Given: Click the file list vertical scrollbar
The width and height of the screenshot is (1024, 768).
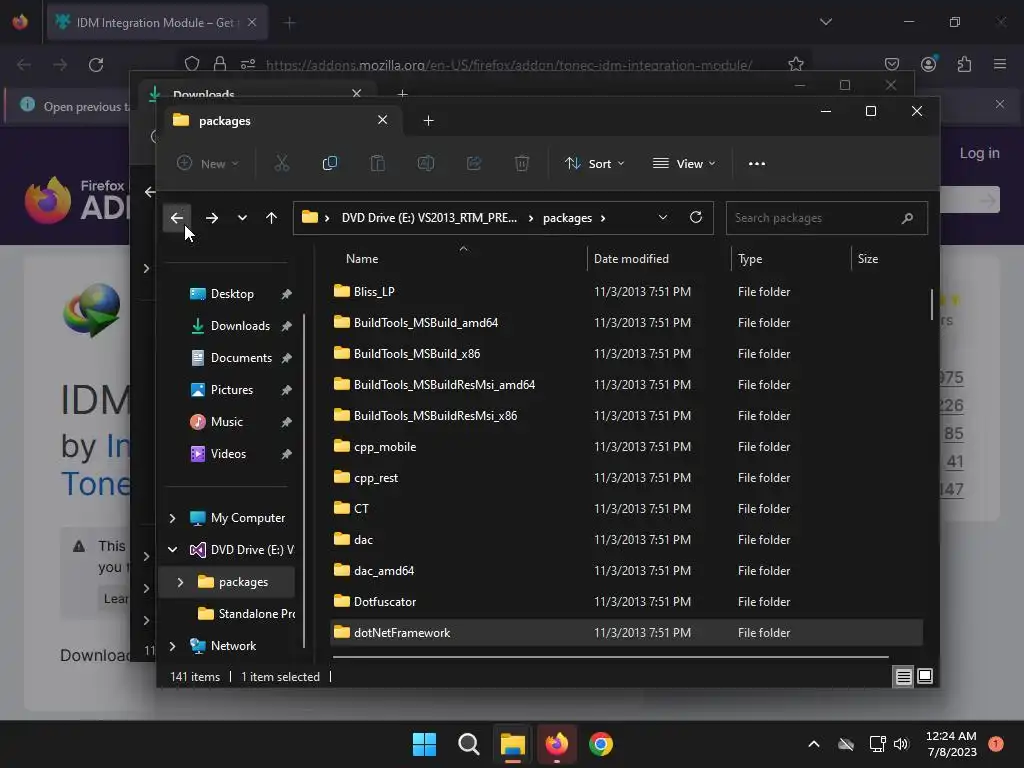Looking at the screenshot, I should tap(932, 304).
